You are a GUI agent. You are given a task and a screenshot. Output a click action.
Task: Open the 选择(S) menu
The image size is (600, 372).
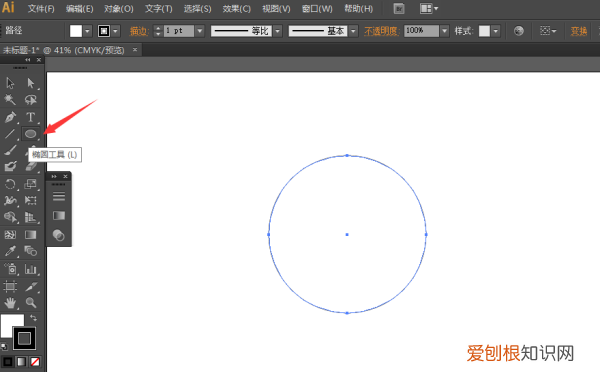197,8
